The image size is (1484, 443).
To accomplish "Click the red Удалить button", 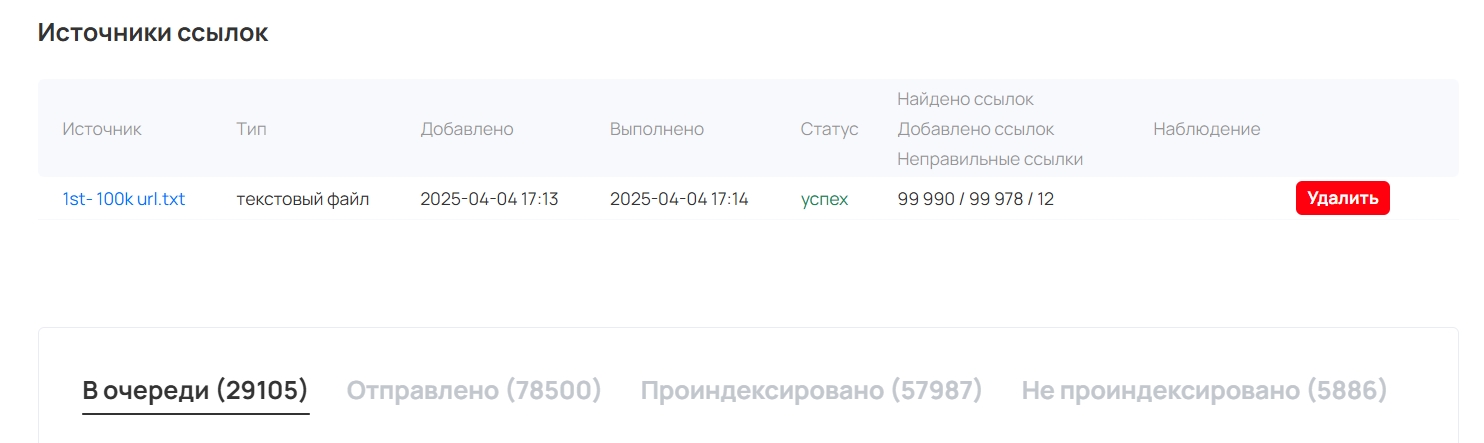I will point(1342,198).
